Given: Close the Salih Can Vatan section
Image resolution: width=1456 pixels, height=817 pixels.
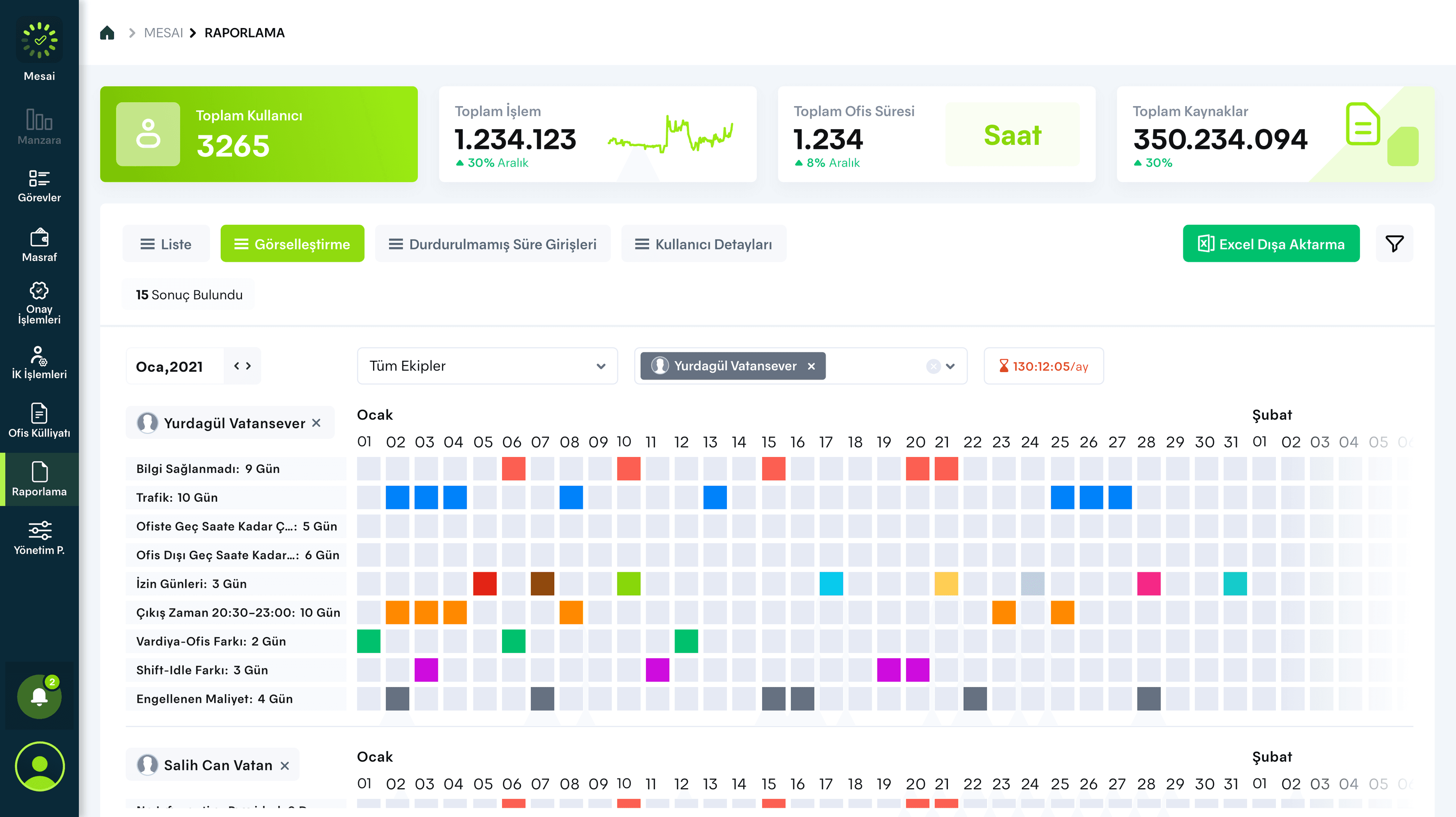Looking at the screenshot, I should coord(285,765).
